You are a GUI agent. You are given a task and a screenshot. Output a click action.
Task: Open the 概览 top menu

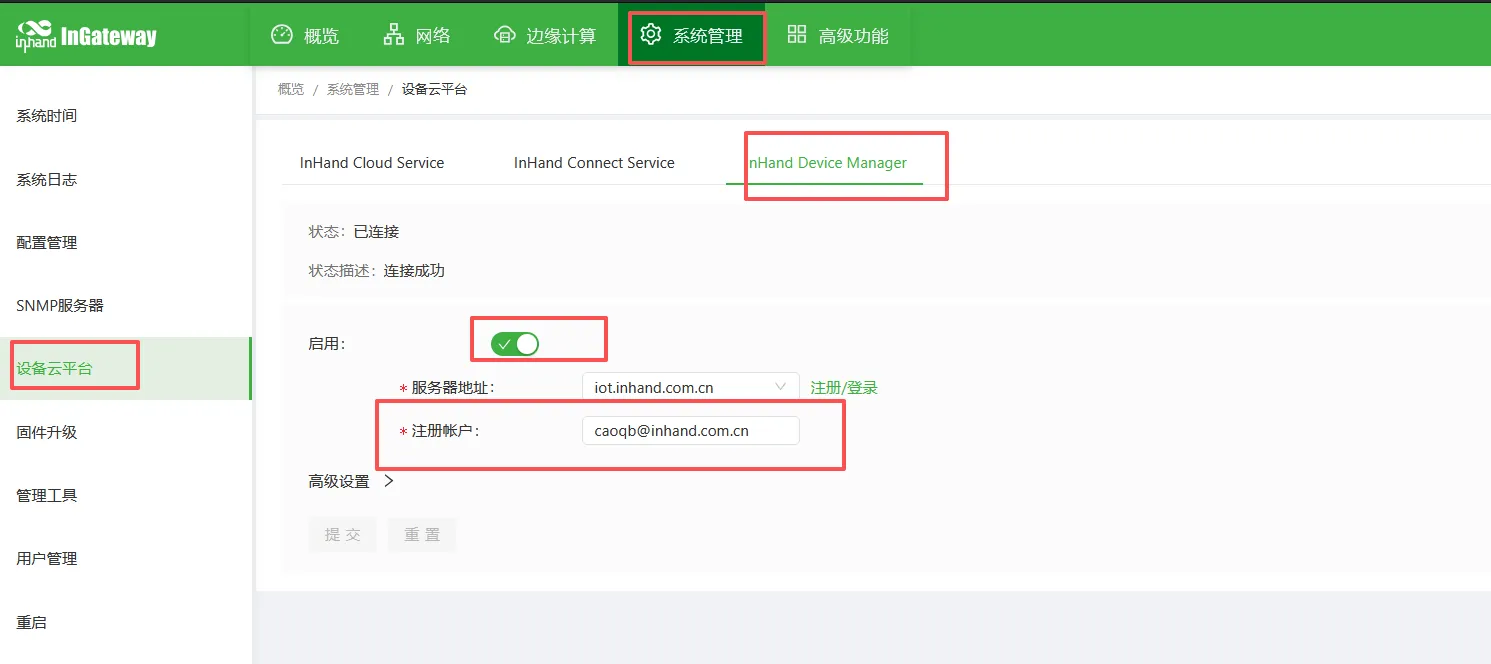tap(306, 36)
